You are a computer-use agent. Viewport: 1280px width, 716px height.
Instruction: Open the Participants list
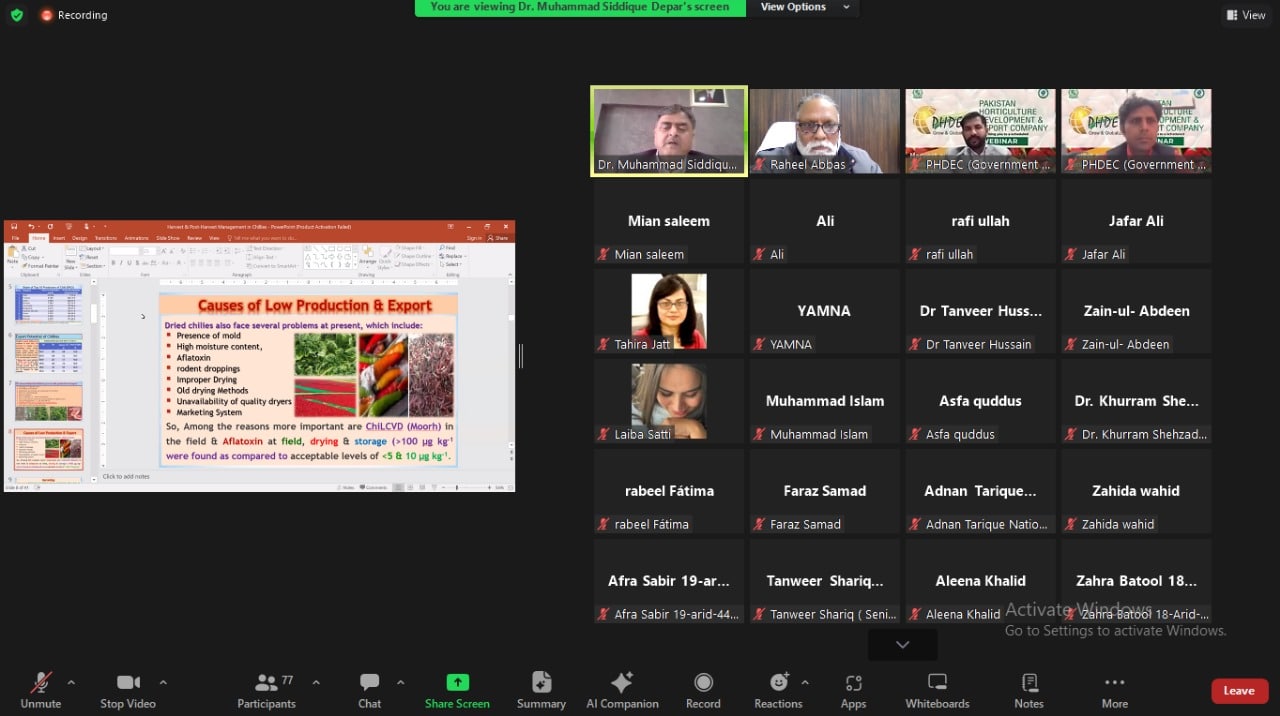click(x=266, y=689)
